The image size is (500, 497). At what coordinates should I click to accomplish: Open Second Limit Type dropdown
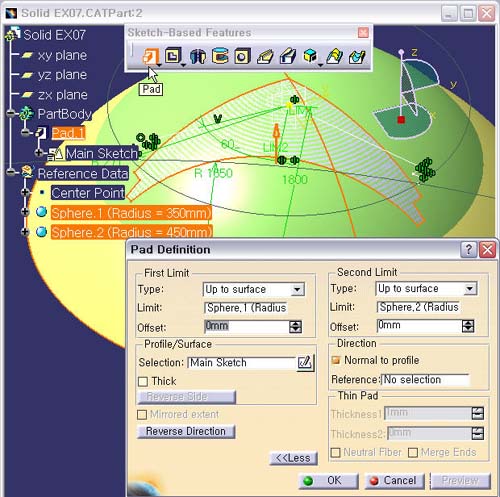(470, 289)
